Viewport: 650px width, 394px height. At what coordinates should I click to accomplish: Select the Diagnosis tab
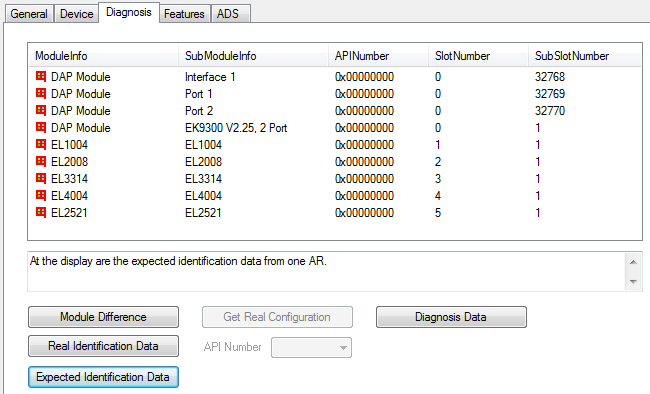click(129, 12)
